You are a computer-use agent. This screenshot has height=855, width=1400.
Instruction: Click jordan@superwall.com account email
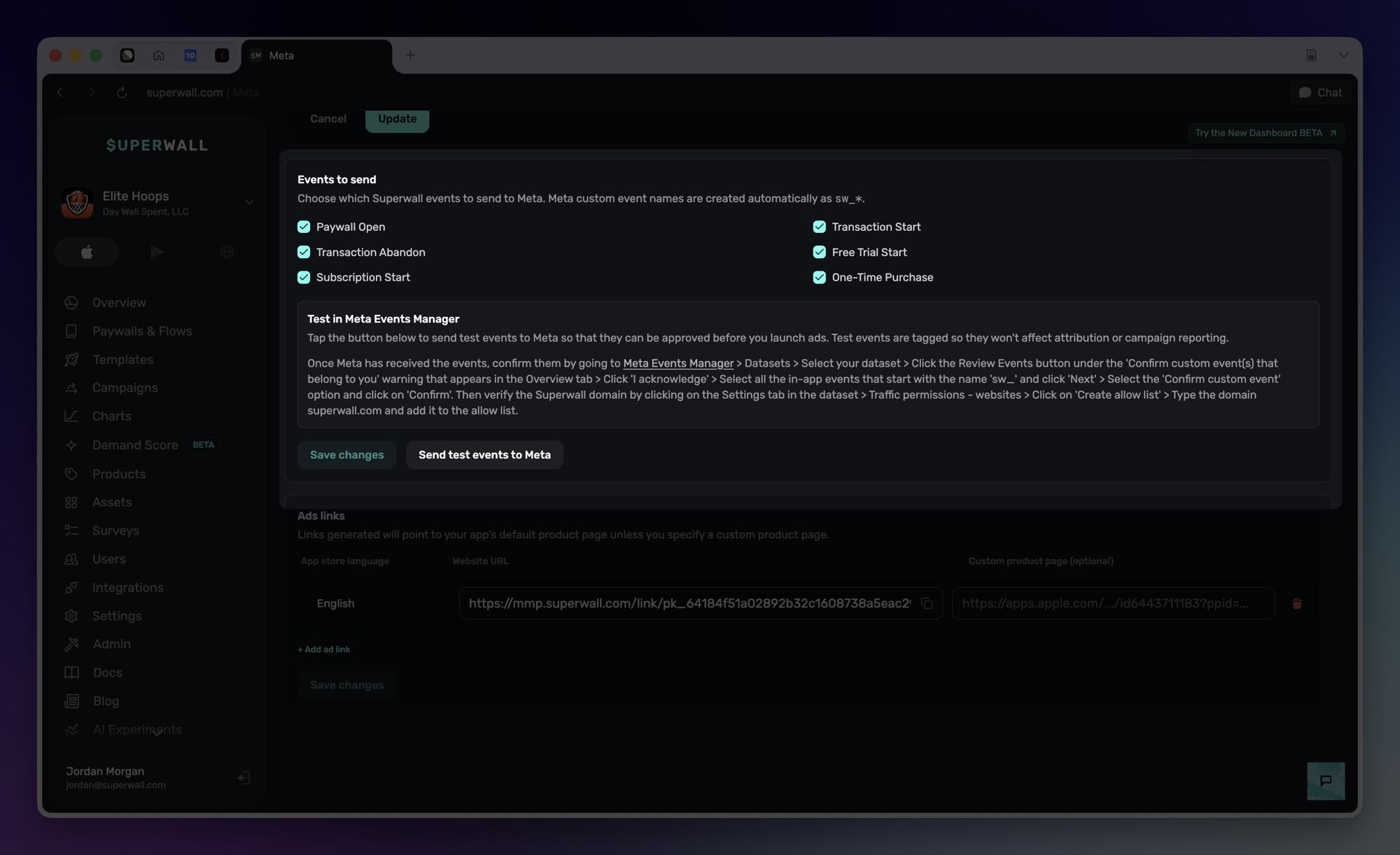click(115, 785)
